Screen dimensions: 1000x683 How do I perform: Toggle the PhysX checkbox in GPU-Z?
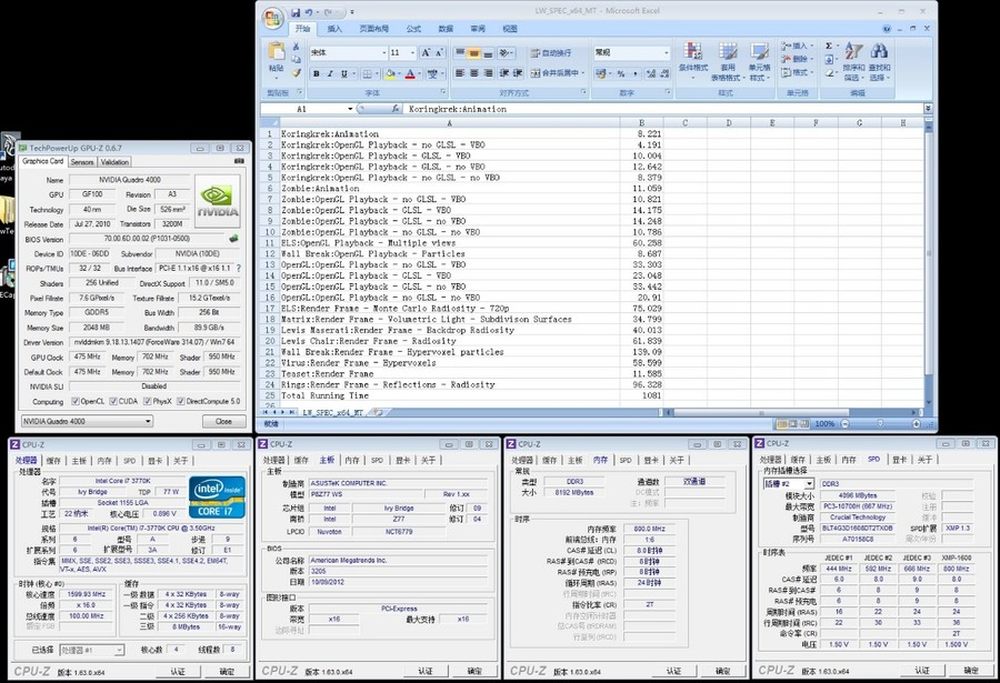(147, 401)
